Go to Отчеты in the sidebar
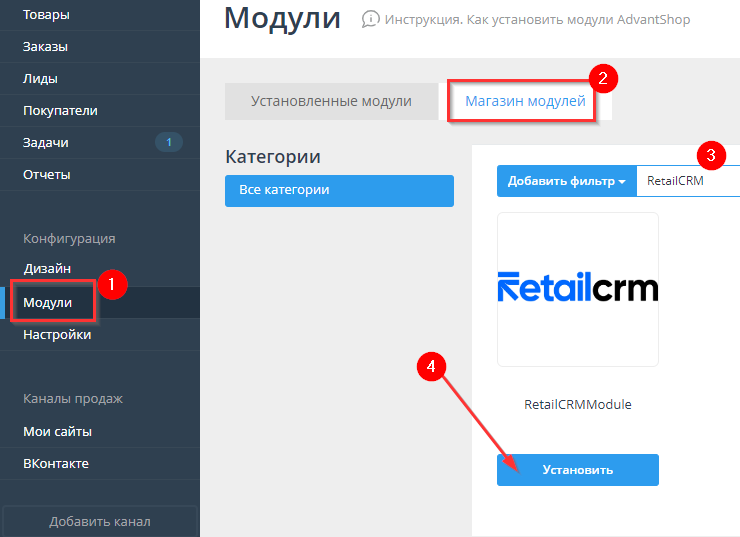The image size is (740, 537). 47,174
